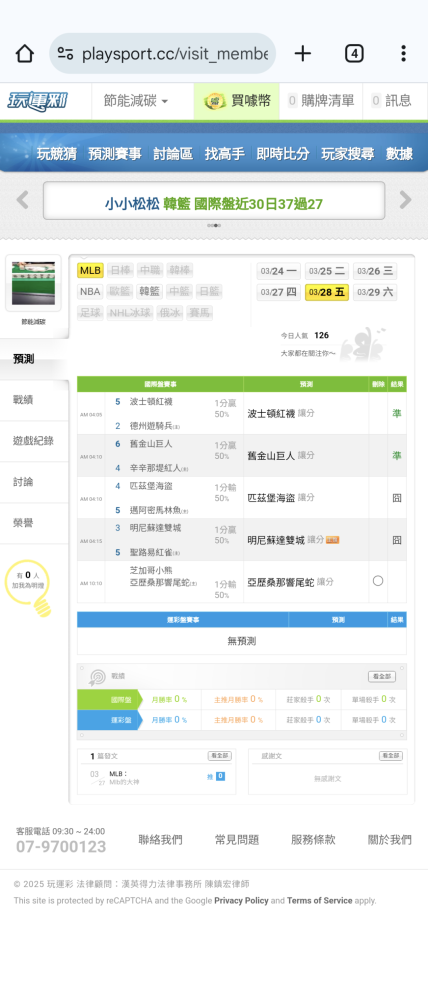Open a new browser tab with plus icon

click(302, 54)
